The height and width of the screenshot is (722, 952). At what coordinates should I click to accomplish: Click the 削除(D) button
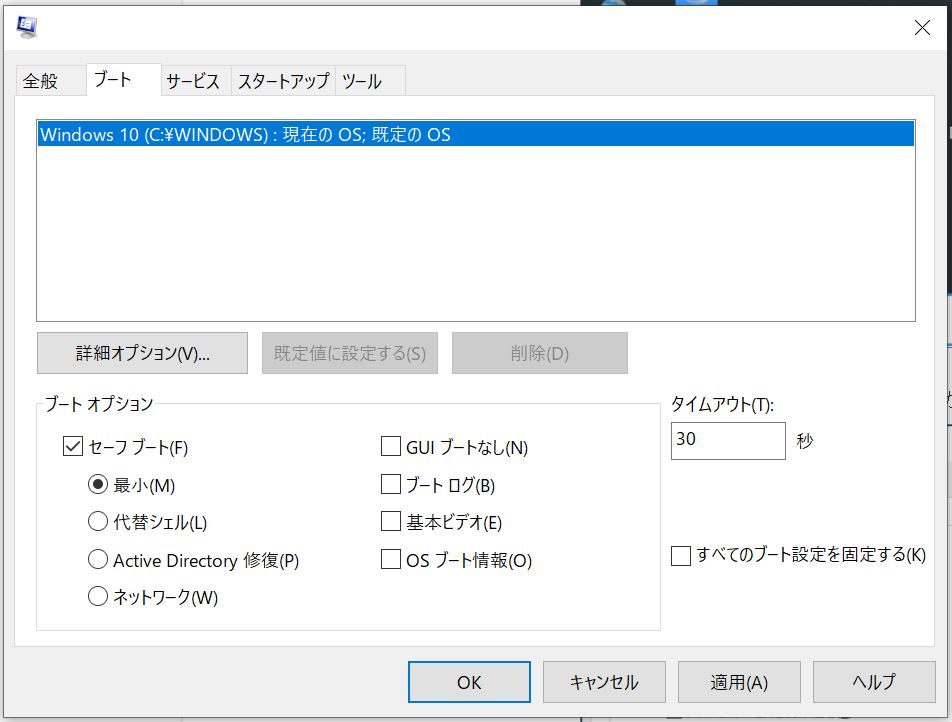540,353
